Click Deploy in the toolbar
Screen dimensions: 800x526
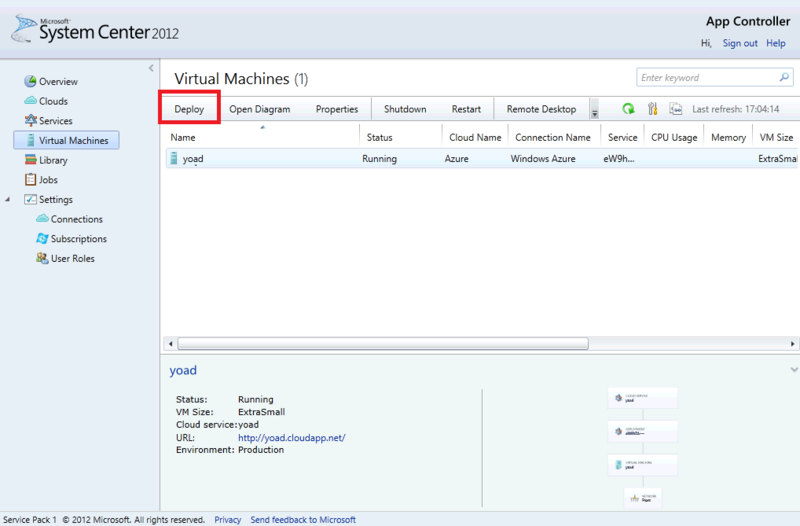tap(189, 109)
